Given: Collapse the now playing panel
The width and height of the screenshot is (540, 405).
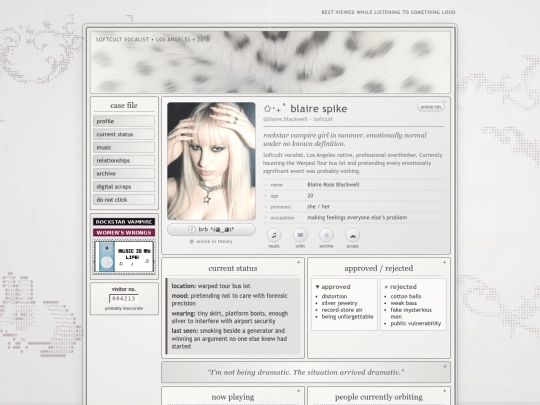Looking at the screenshot, I should coord(299,391).
